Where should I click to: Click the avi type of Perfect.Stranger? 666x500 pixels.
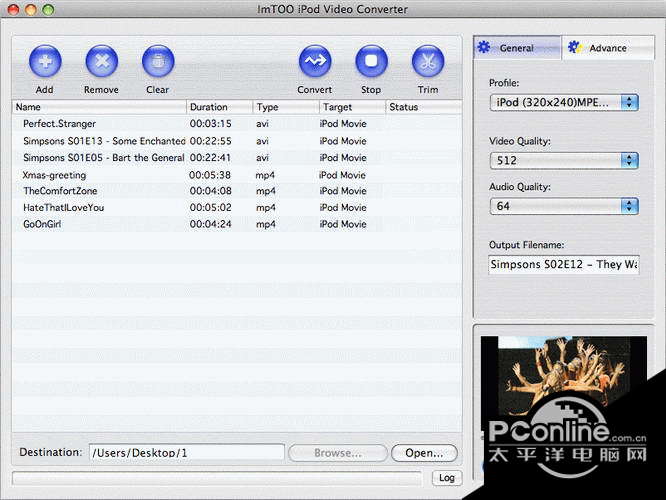click(262, 124)
